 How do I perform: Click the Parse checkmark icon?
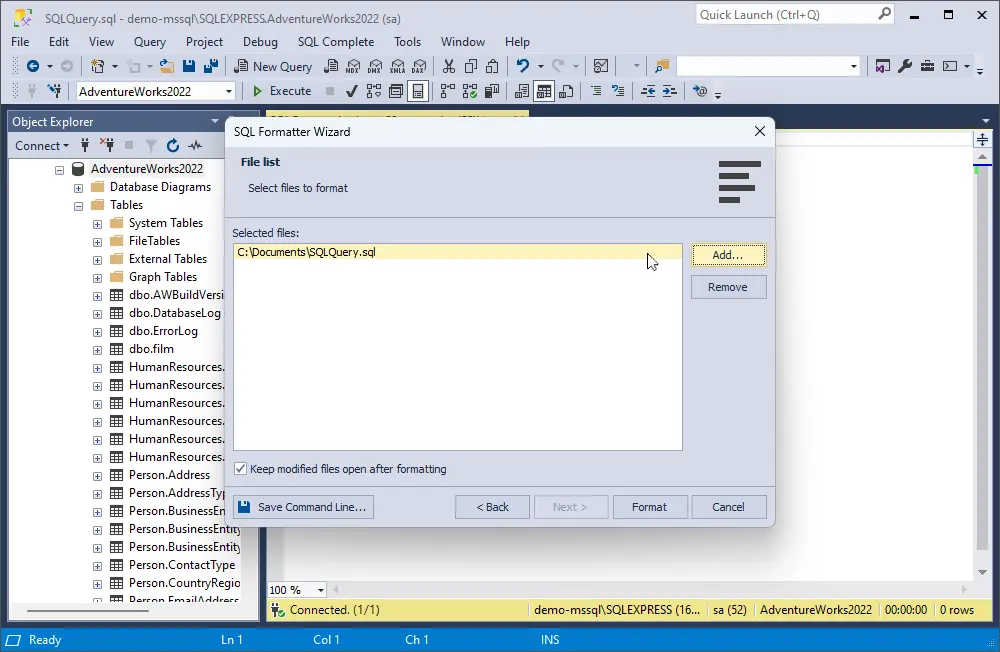point(352,90)
